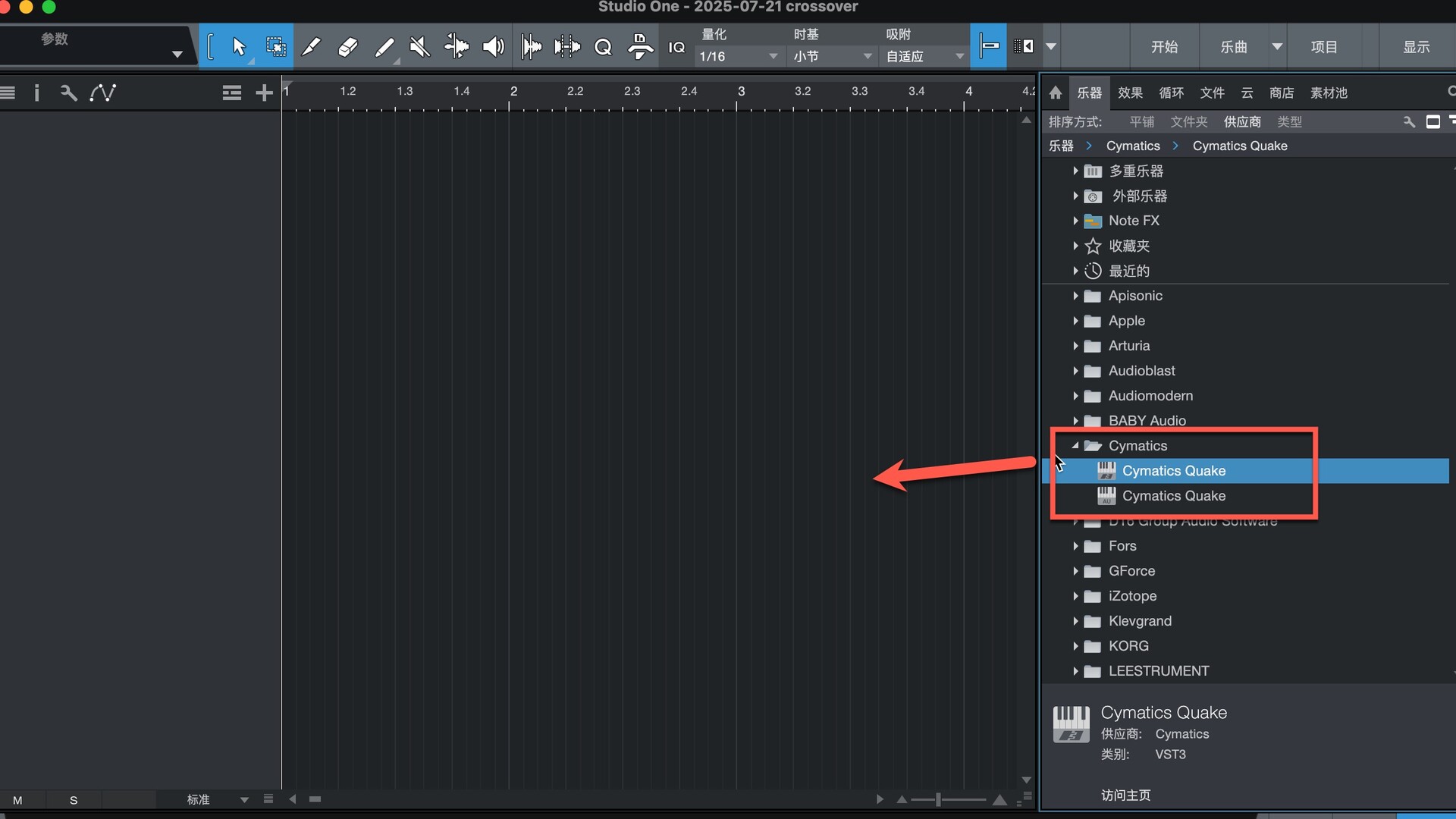Click the plus add track icon

point(264,93)
